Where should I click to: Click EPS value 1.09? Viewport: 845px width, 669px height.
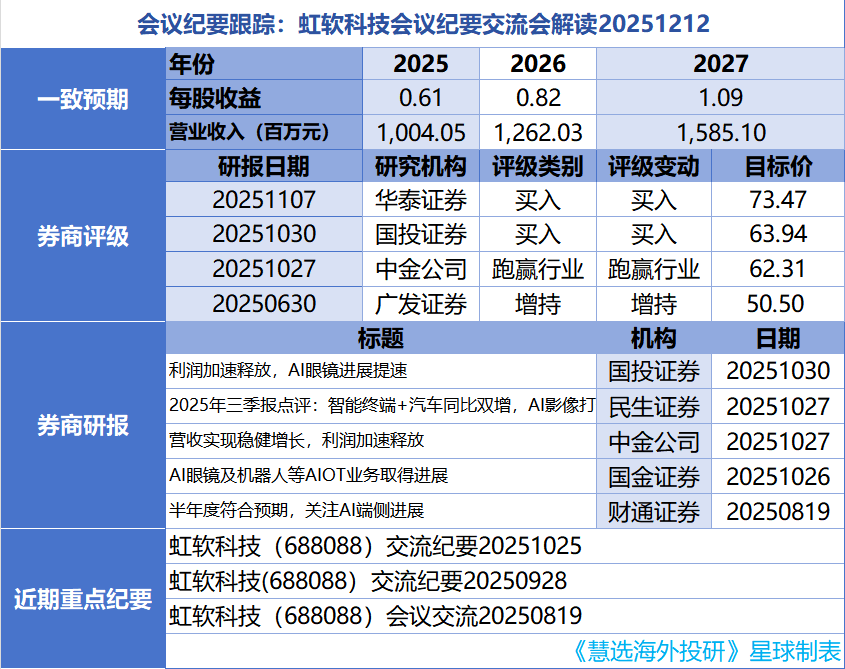pos(721,98)
